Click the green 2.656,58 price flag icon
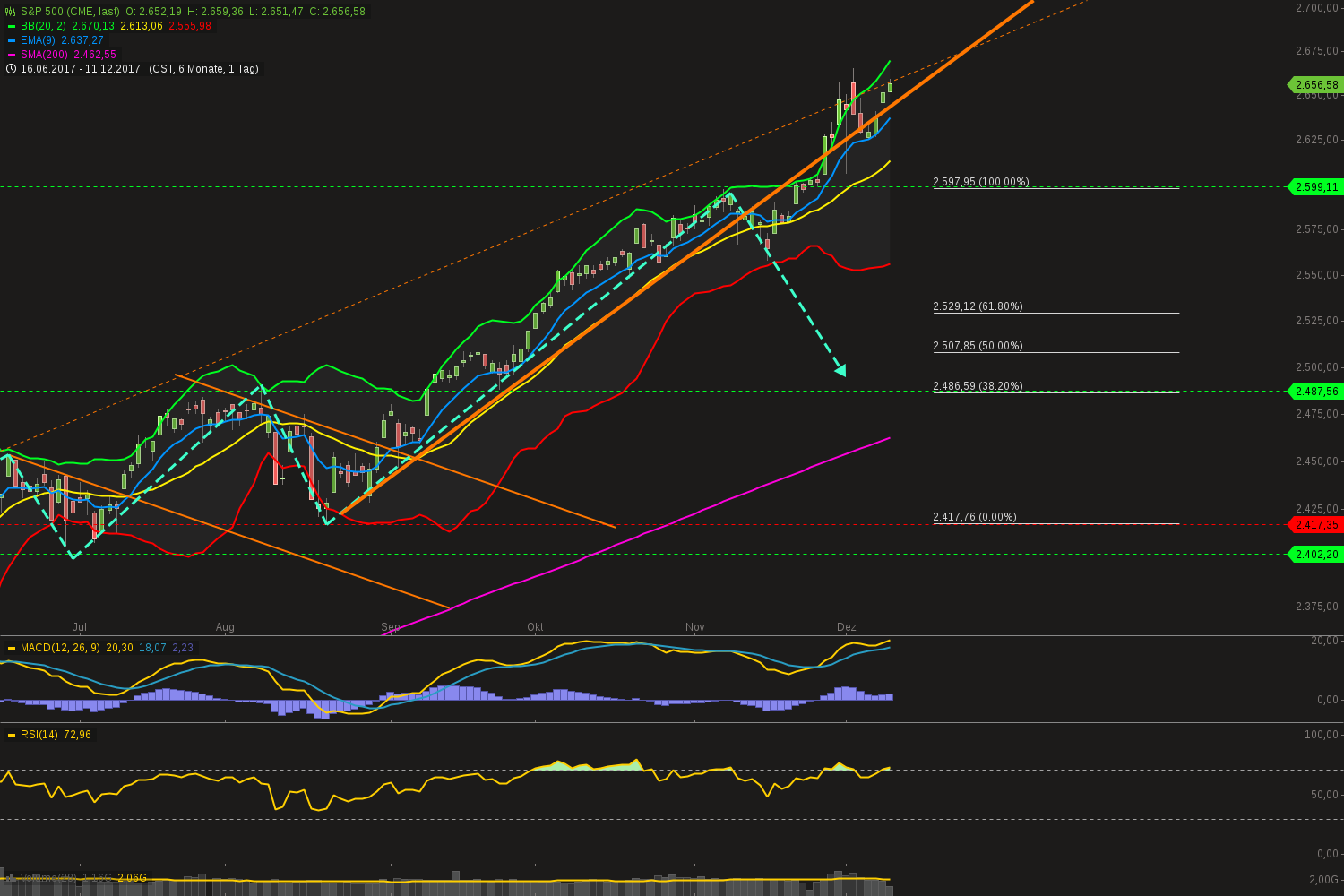Screen dimensions: 1344x896 tap(1315, 85)
